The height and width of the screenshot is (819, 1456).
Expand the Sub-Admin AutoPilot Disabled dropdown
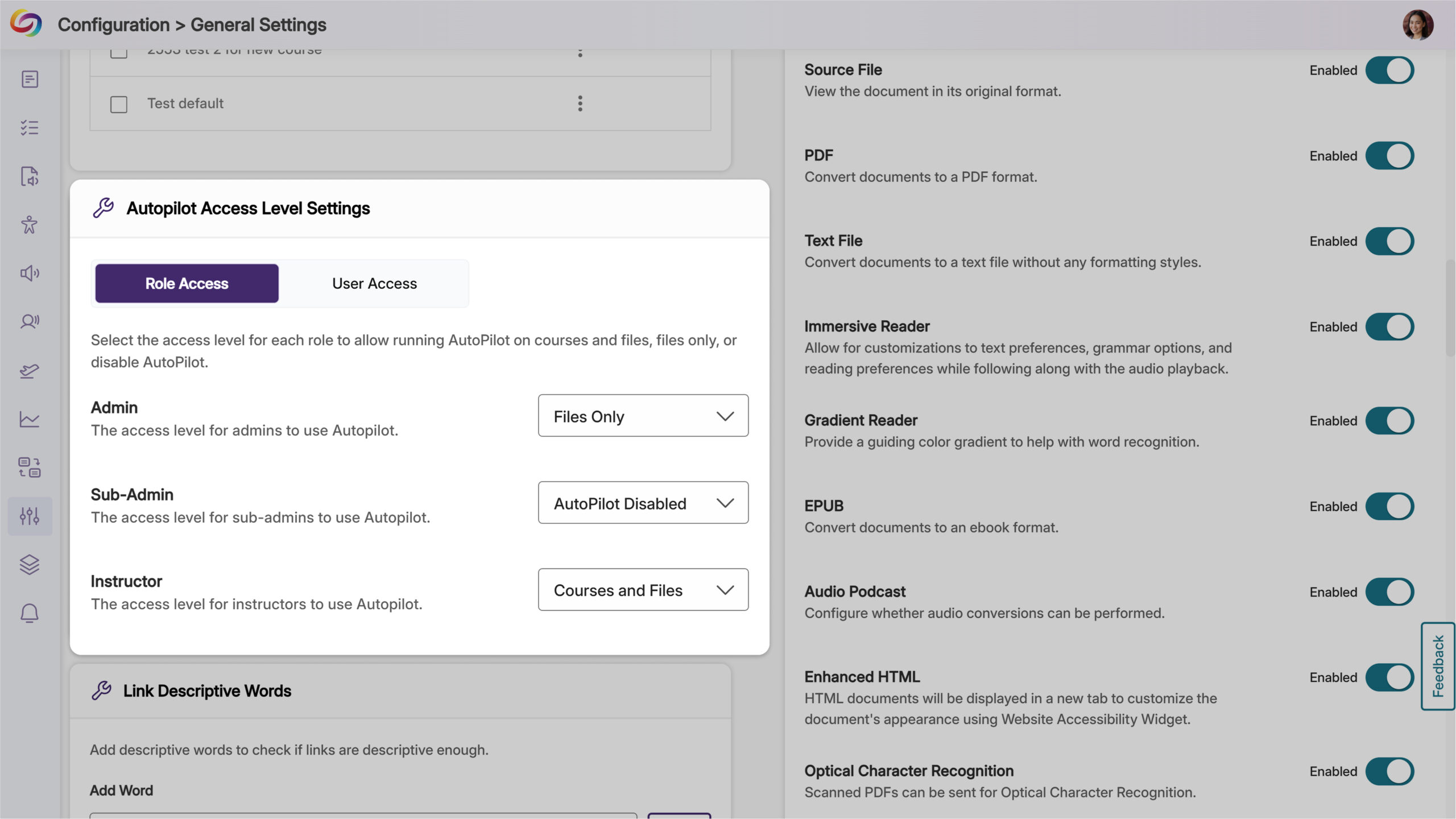[643, 503]
